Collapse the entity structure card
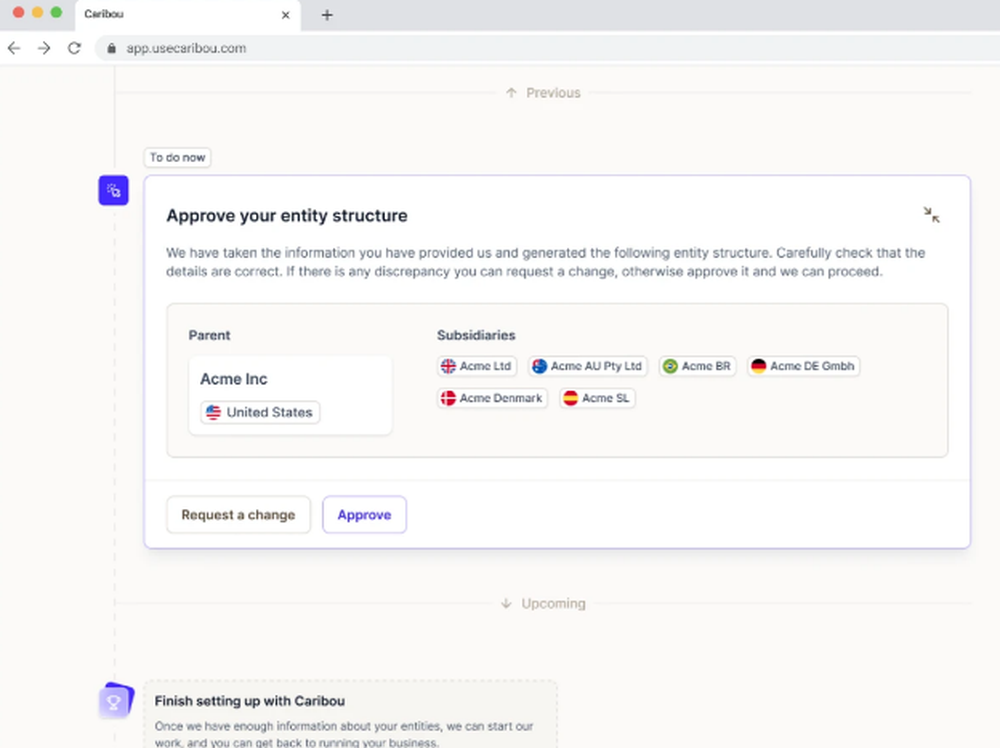The image size is (1000, 748). (931, 215)
